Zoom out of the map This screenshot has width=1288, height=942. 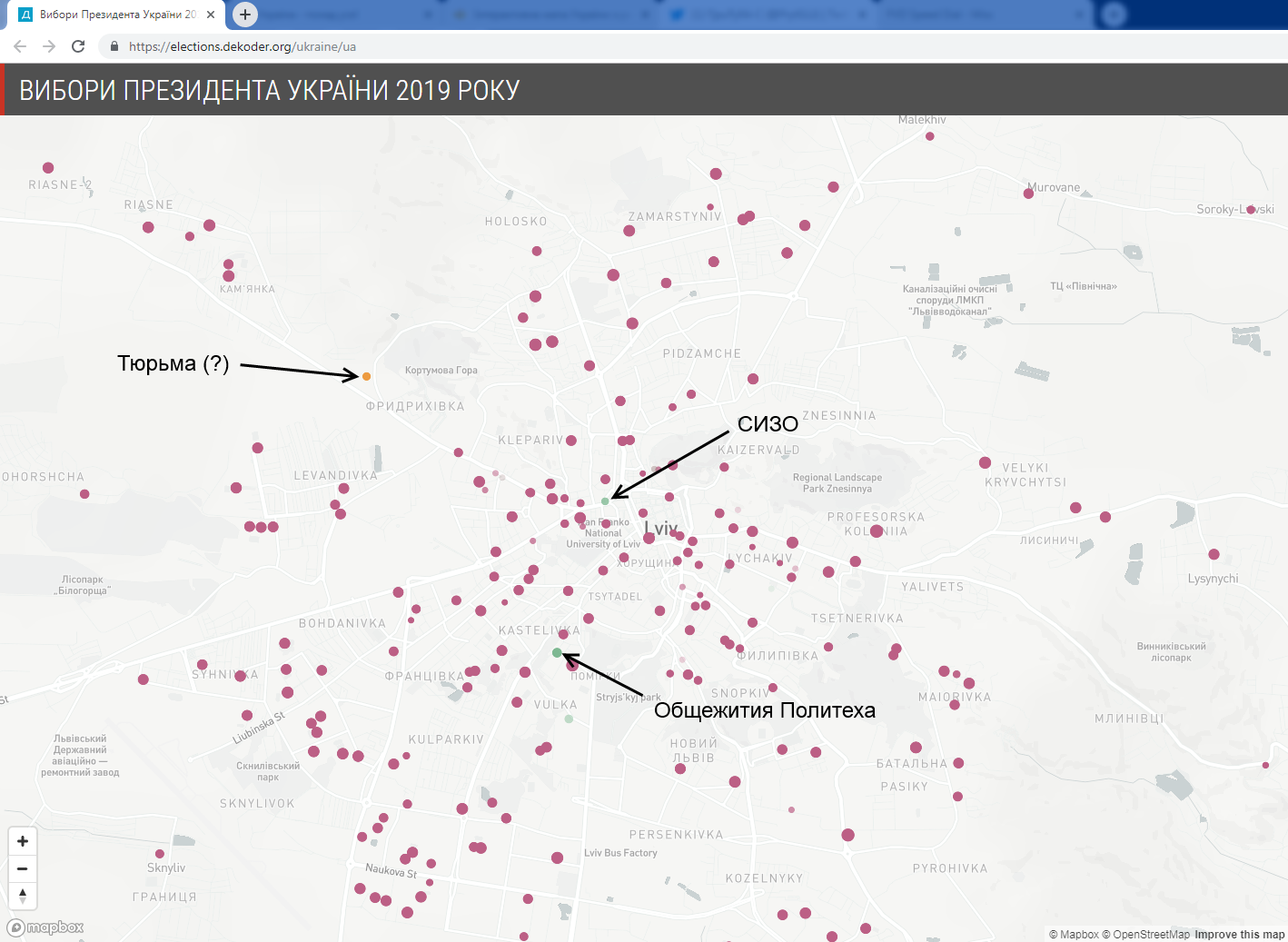tap(23, 868)
